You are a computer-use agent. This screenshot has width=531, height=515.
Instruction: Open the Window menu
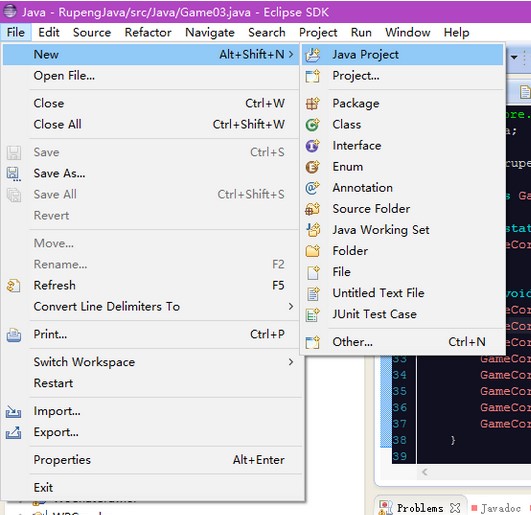[x=408, y=33]
